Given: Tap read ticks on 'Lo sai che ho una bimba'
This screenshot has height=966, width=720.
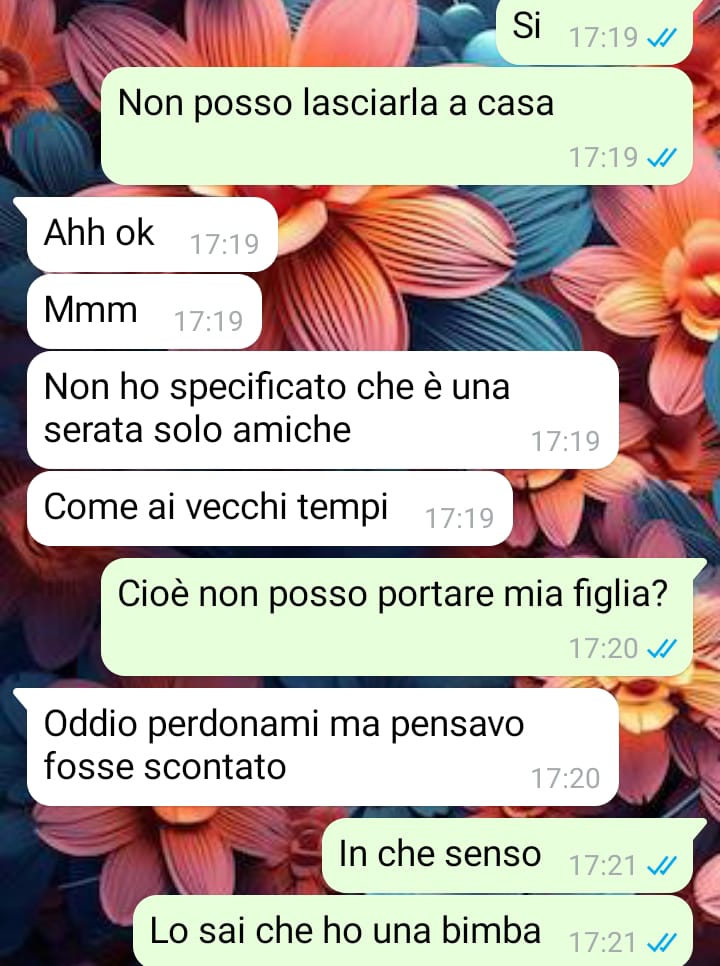Looking at the screenshot, I should (662, 943).
